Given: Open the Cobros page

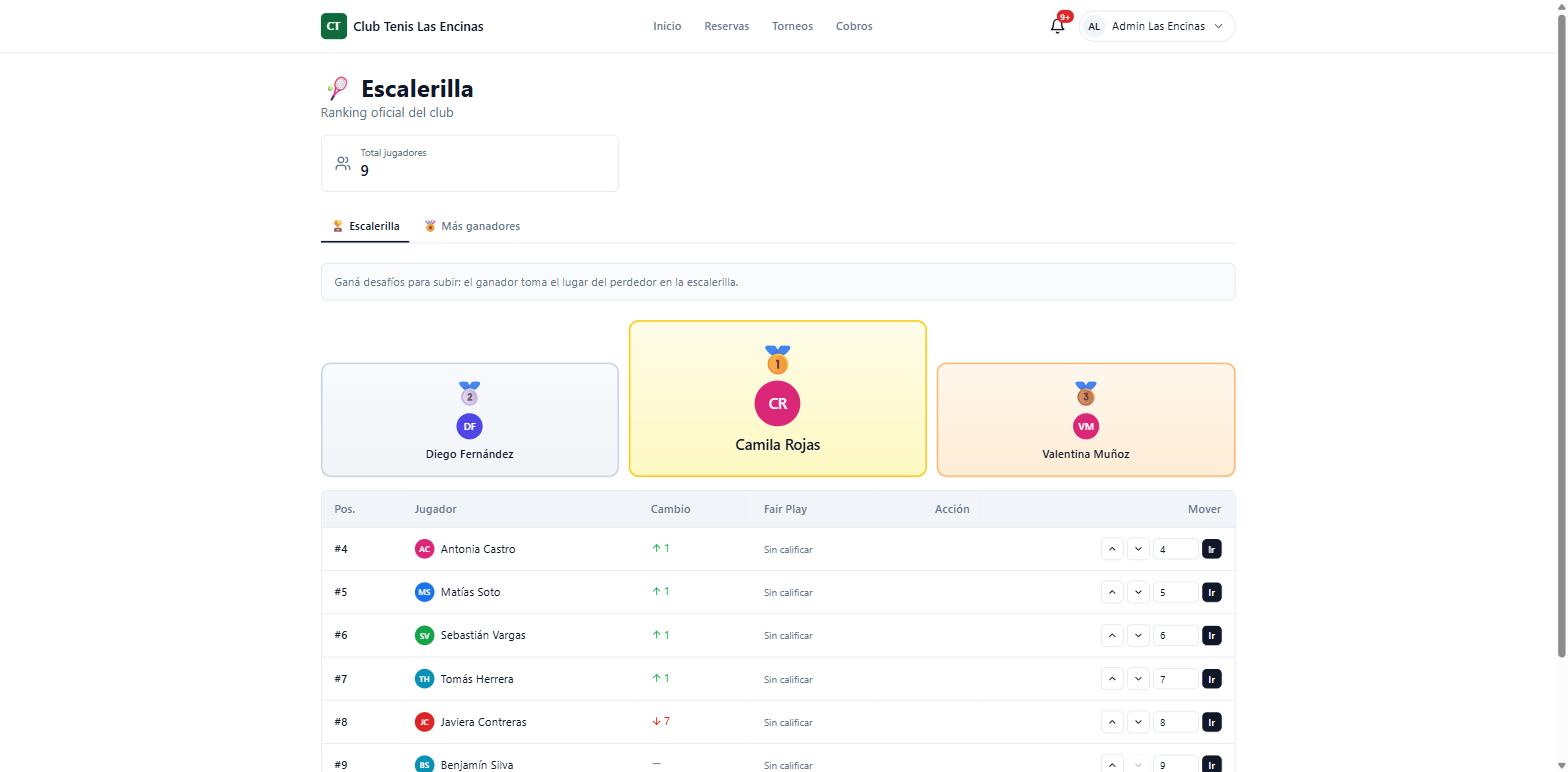Looking at the screenshot, I should tap(854, 26).
